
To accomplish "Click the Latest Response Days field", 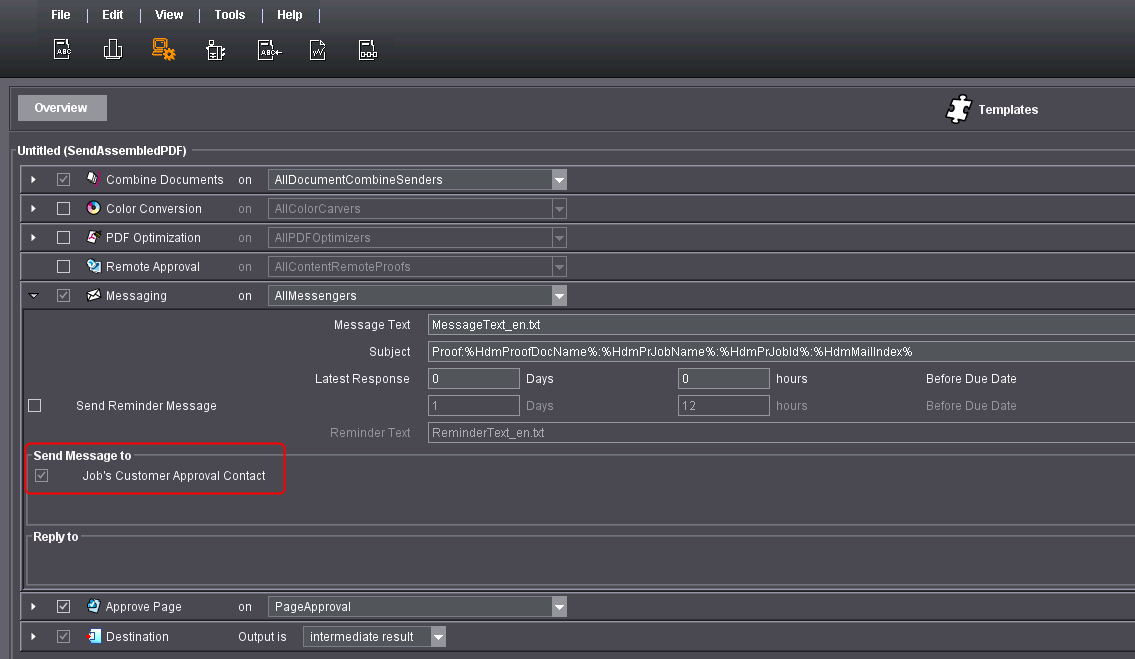I will click(x=473, y=379).
